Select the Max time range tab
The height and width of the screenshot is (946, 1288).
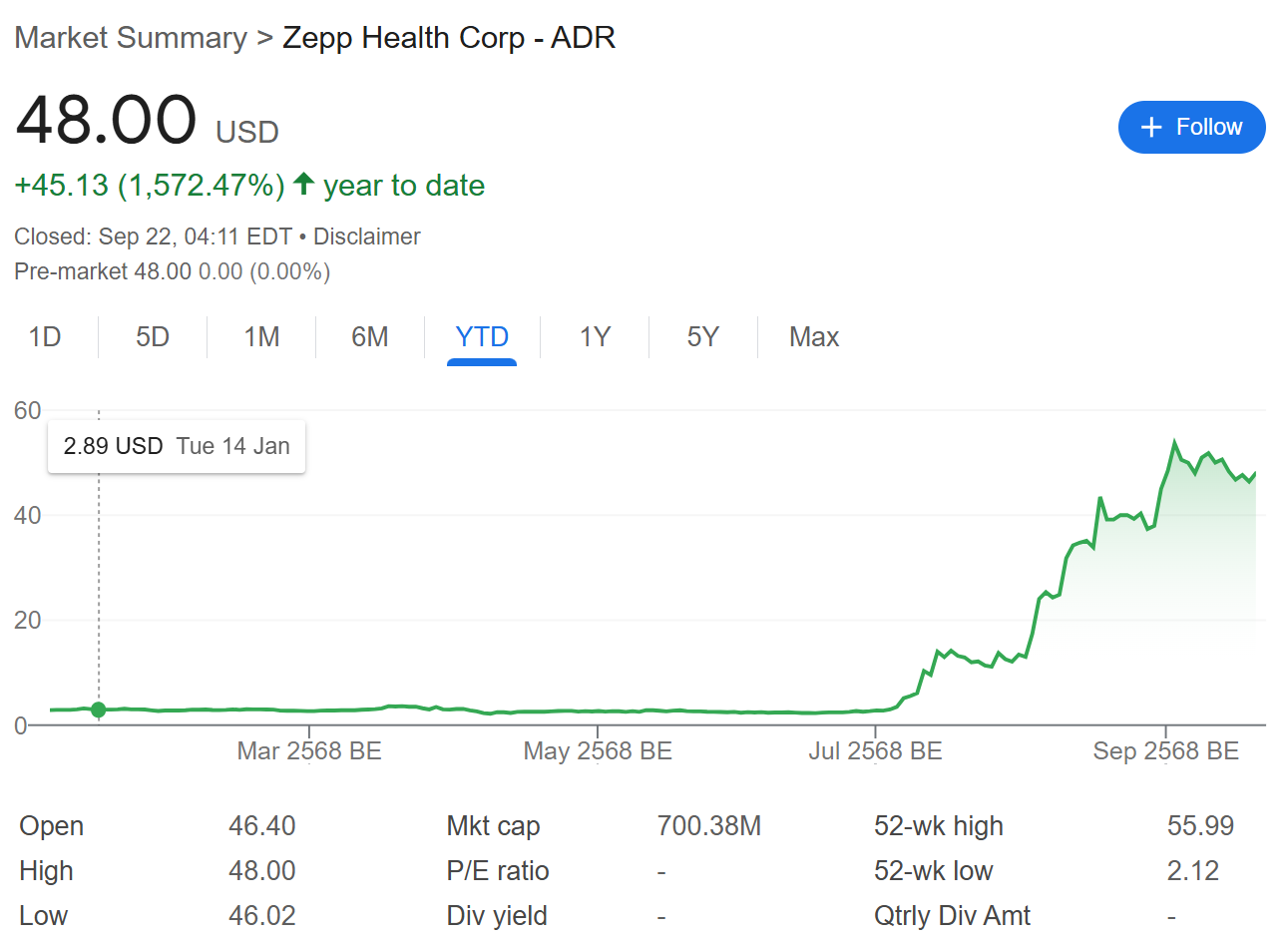(813, 337)
